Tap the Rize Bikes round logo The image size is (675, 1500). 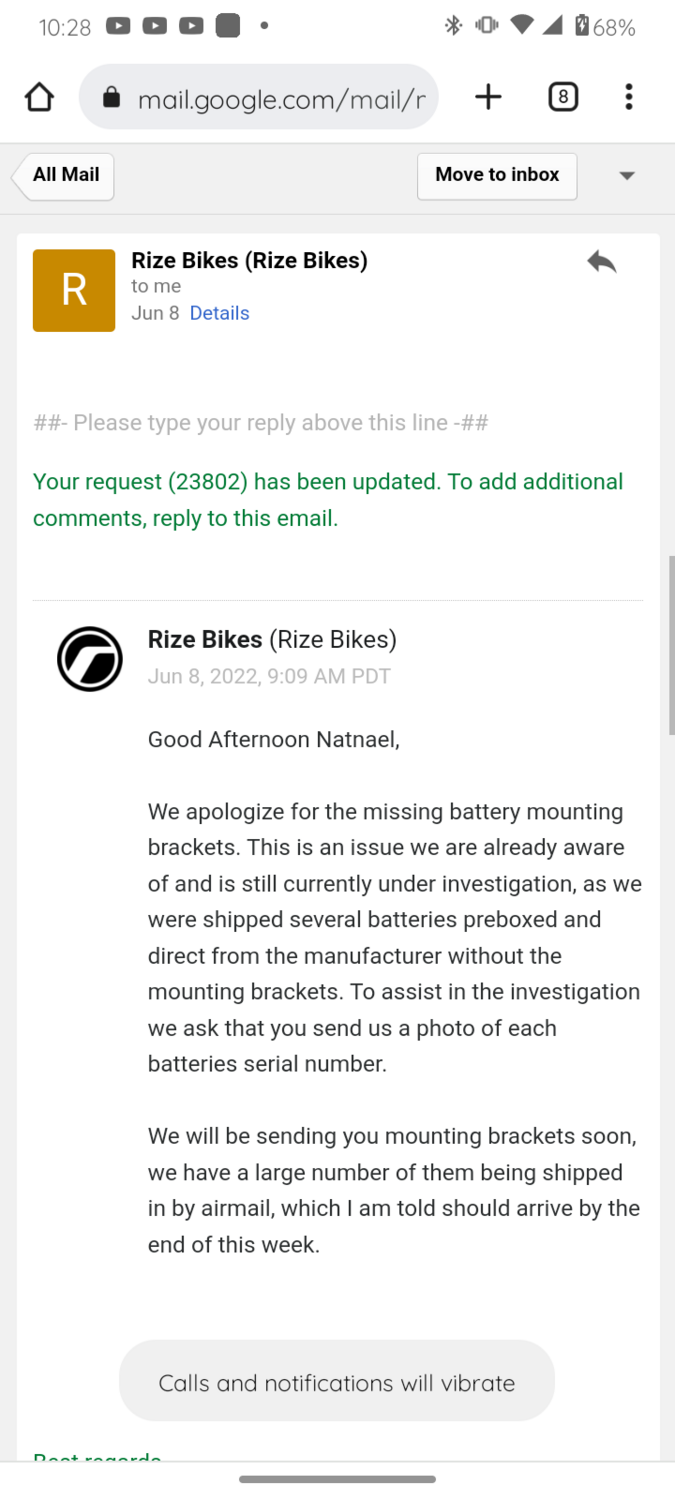tap(90, 659)
